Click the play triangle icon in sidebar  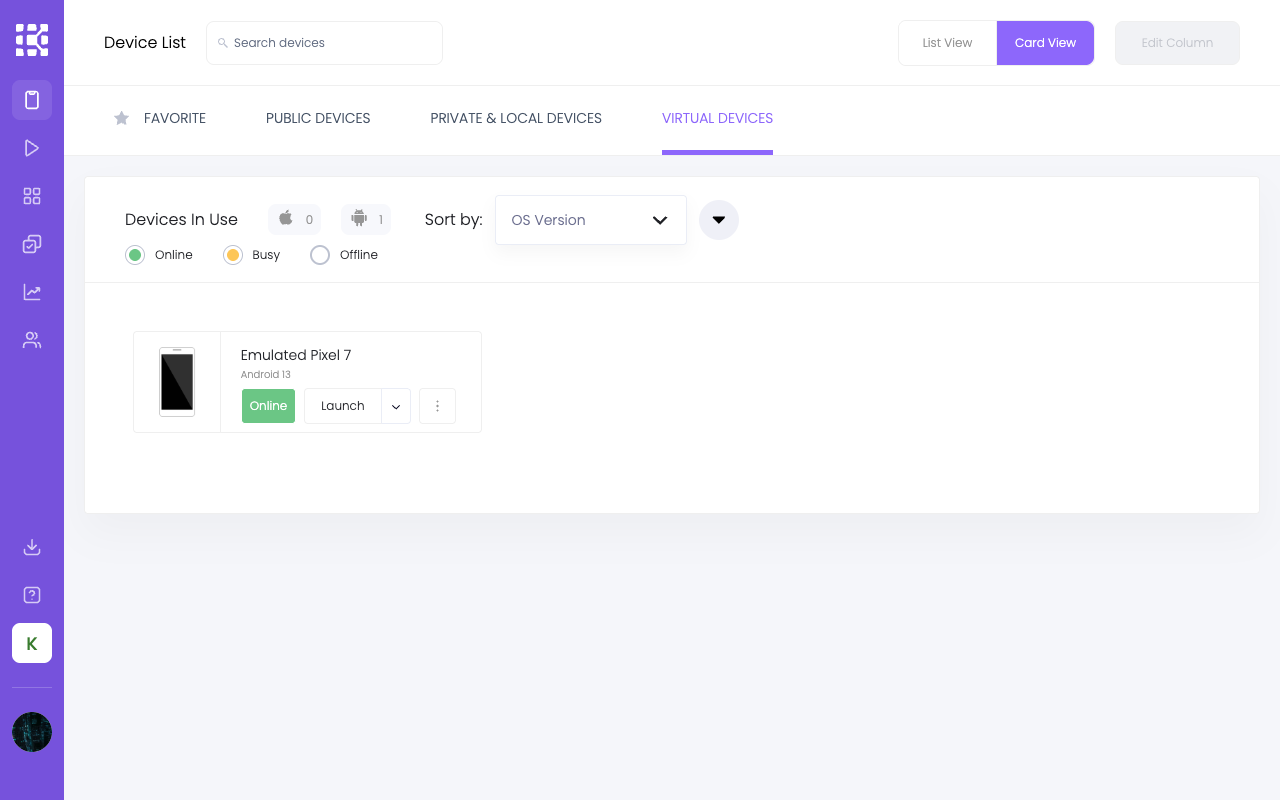[x=32, y=148]
